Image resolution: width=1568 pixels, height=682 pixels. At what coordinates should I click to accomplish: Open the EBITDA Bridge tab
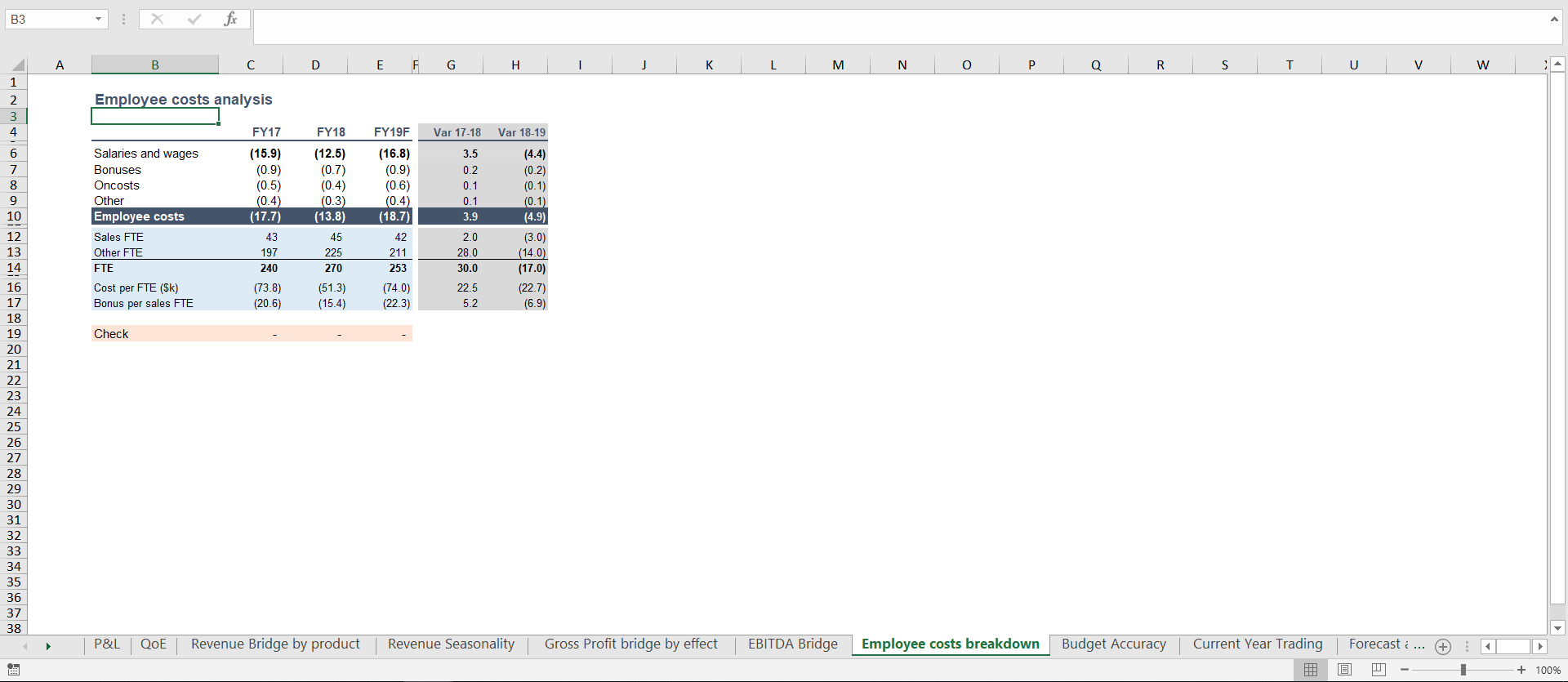(x=793, y=644)
